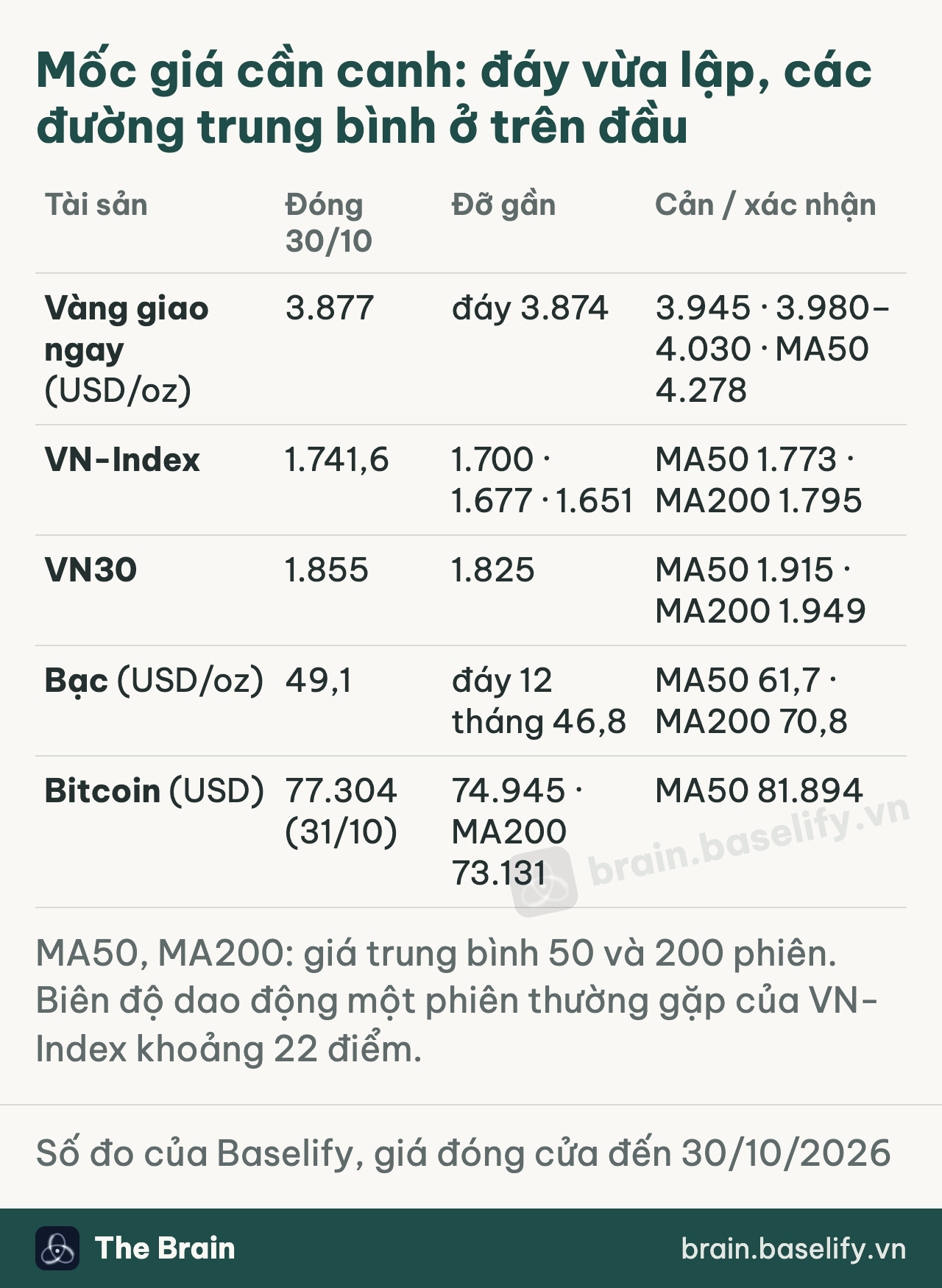942x1288 pixels.
Task: Click the watermark brain logo icon
Action: (x=545, y=881)
